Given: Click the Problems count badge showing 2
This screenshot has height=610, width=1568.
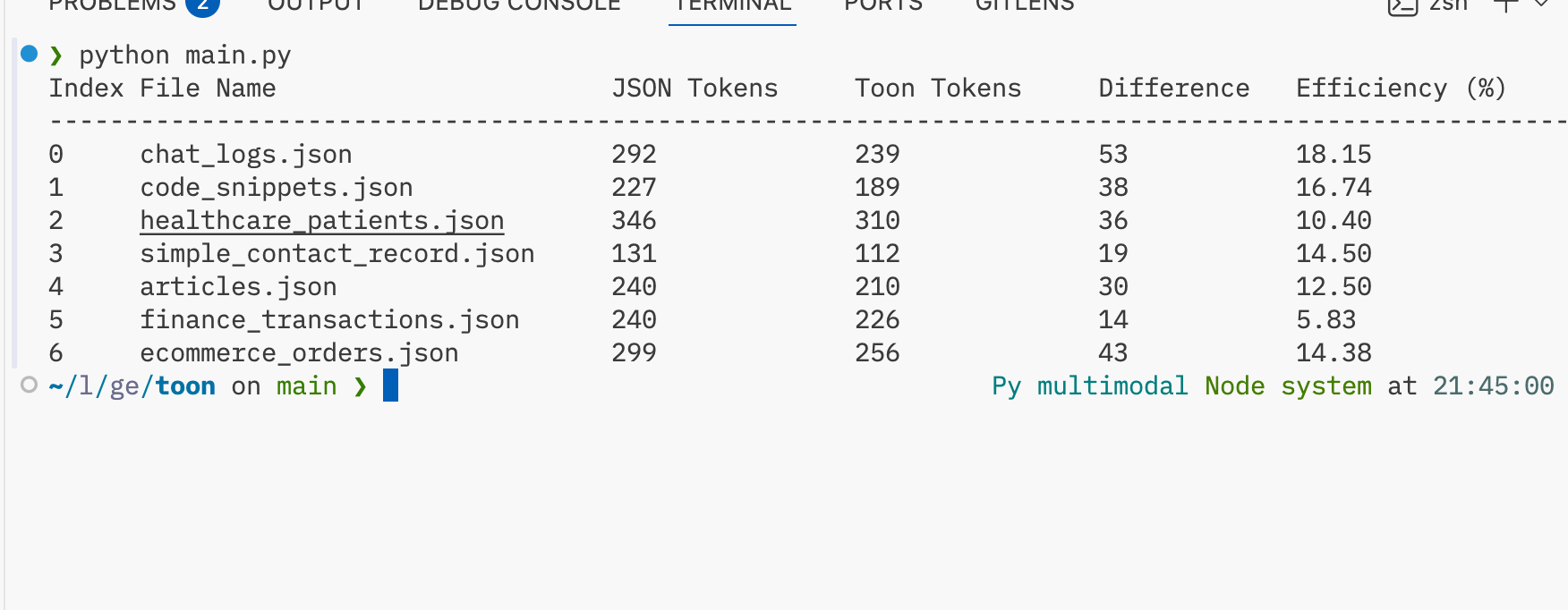Looking at the screenshot, I should [203, 4].
